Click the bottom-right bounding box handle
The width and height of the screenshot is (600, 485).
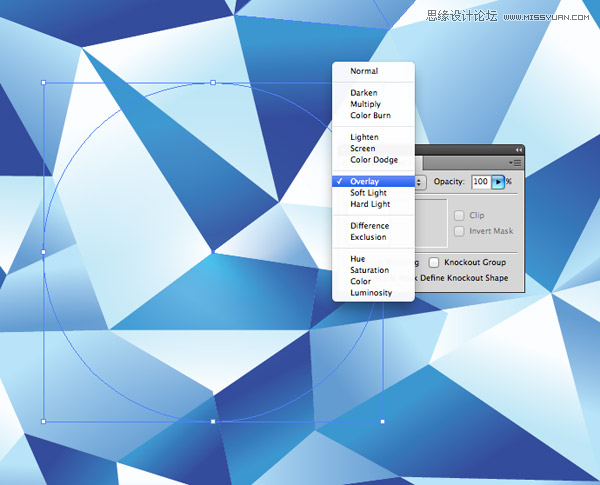pos(383,421)
